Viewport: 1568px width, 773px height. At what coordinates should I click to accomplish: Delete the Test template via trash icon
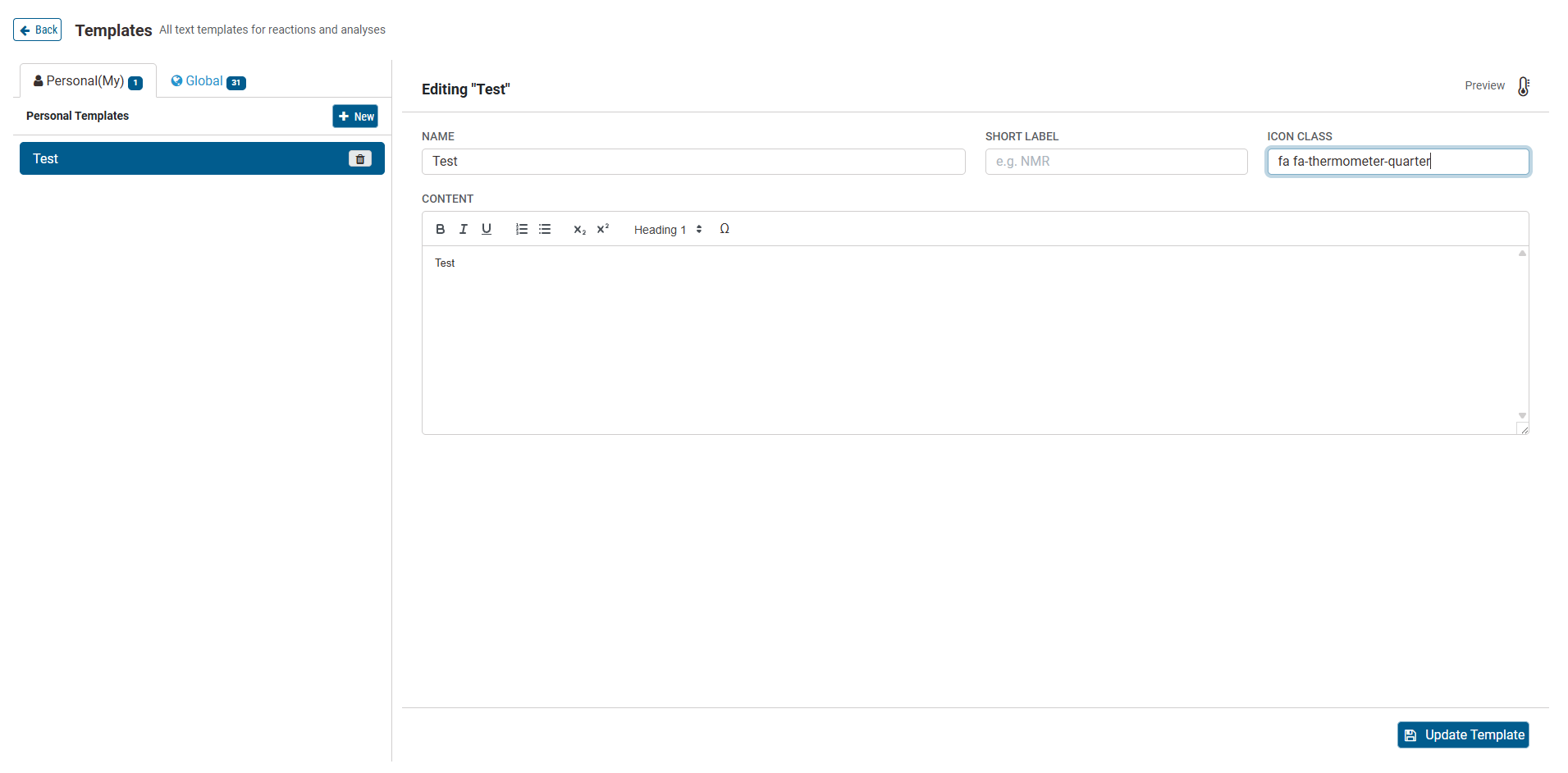359,158
